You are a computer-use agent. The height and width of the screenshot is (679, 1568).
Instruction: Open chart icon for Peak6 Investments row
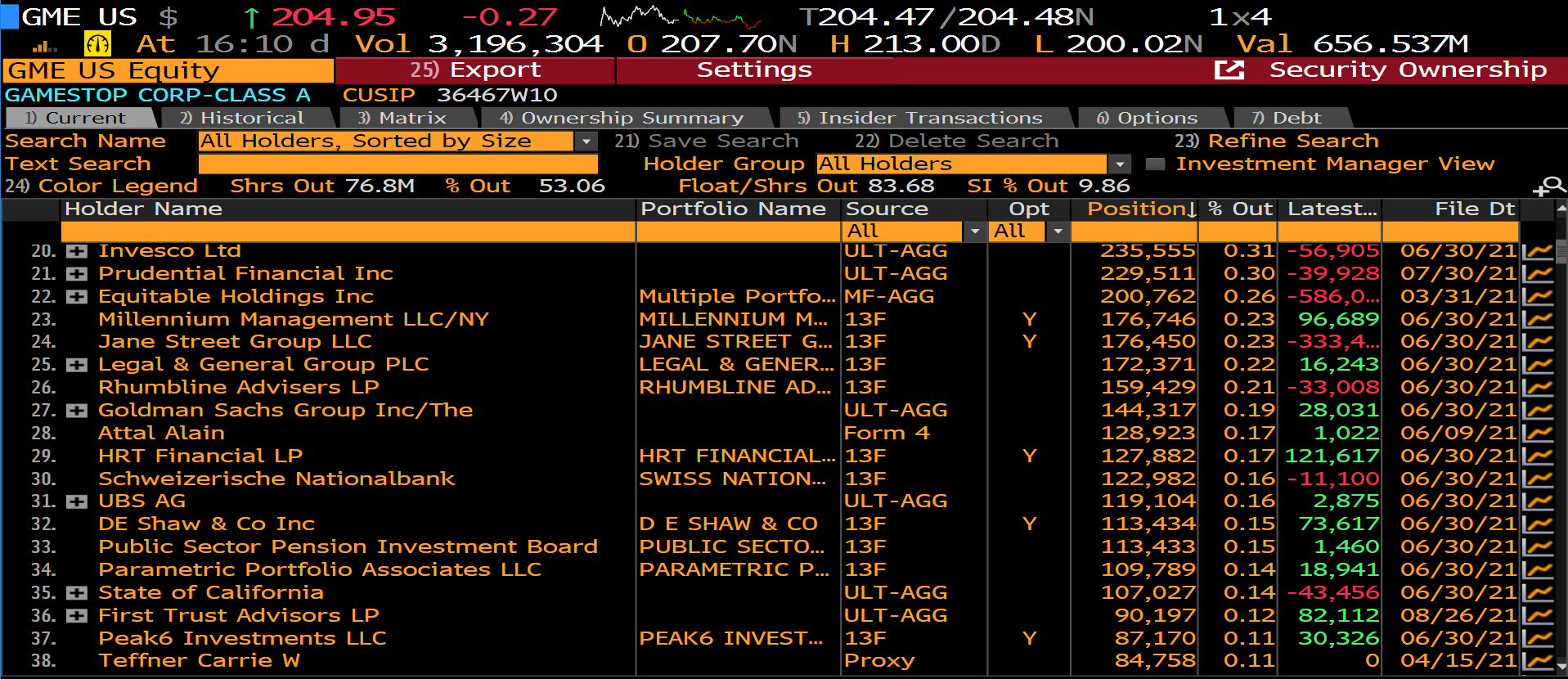1538,639
